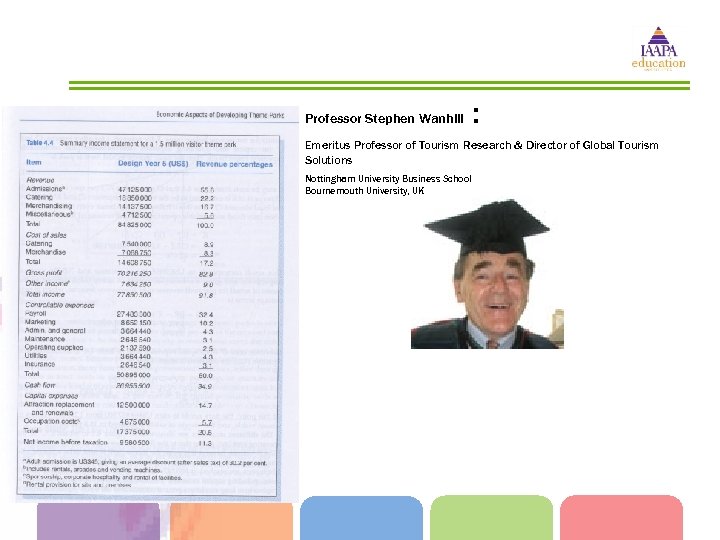Screen dimensions: 720x540
Task: Click the footnote 'Rental provision for site and premises'
Action: pyautogui.click(x=77, y=484)
